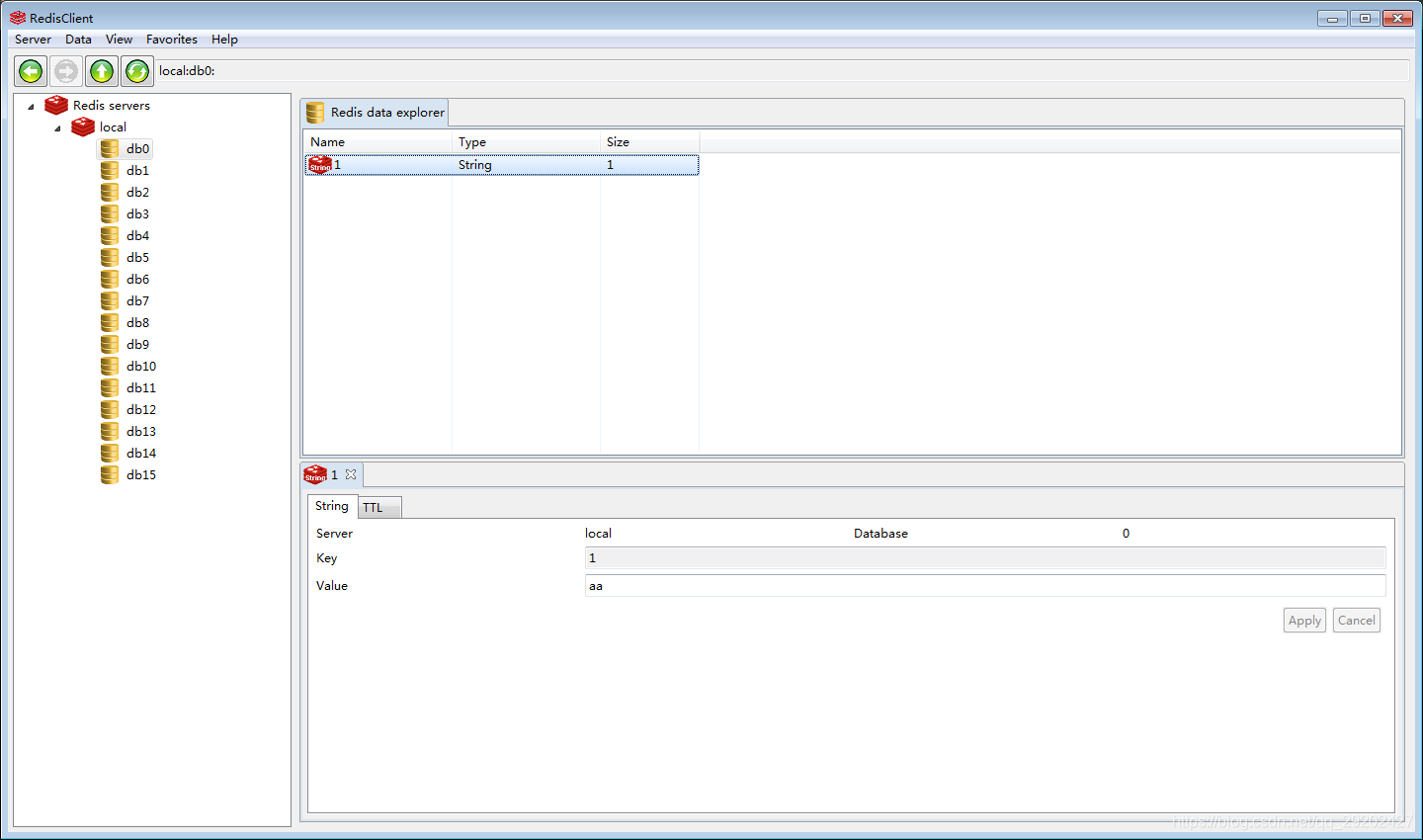Sort by the Size column header
Viewport: 1423px width, 840px height.
pyautogui.click(x=649, y=142)
